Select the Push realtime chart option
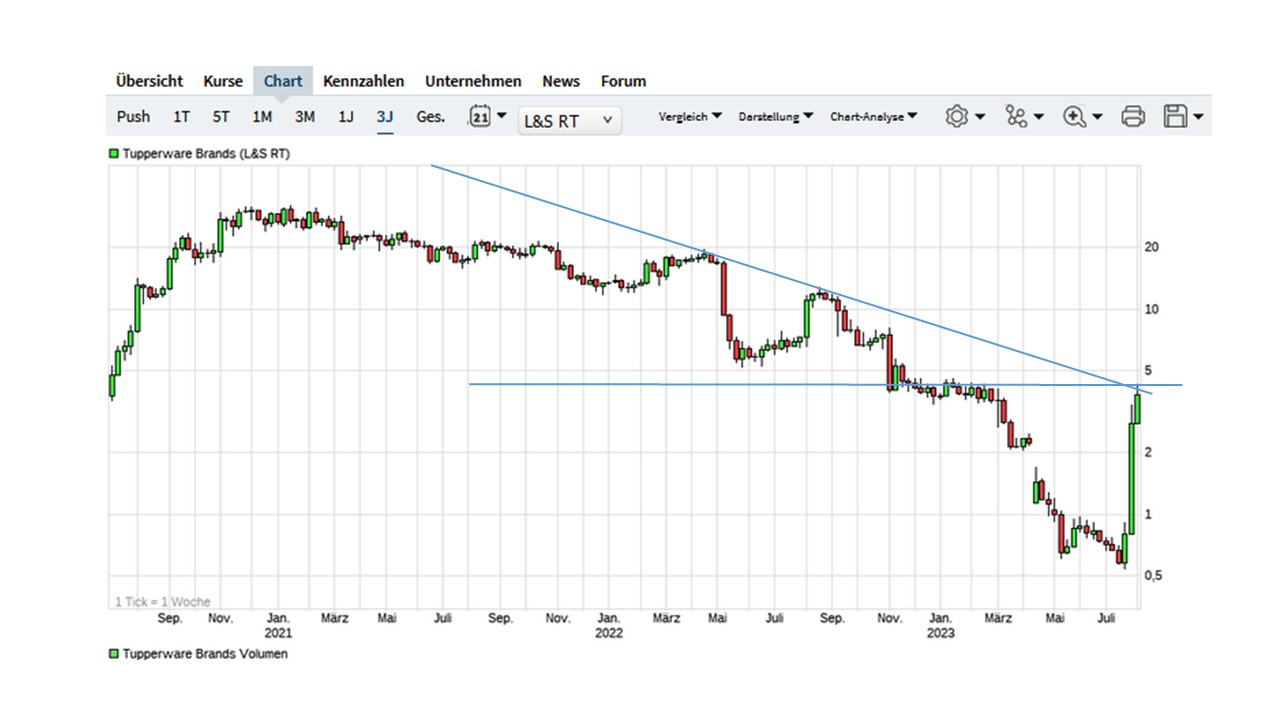 (133, 117)
